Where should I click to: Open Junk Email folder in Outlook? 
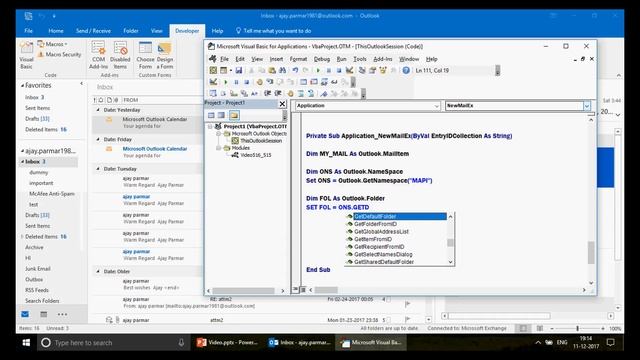tap(38, 269)
